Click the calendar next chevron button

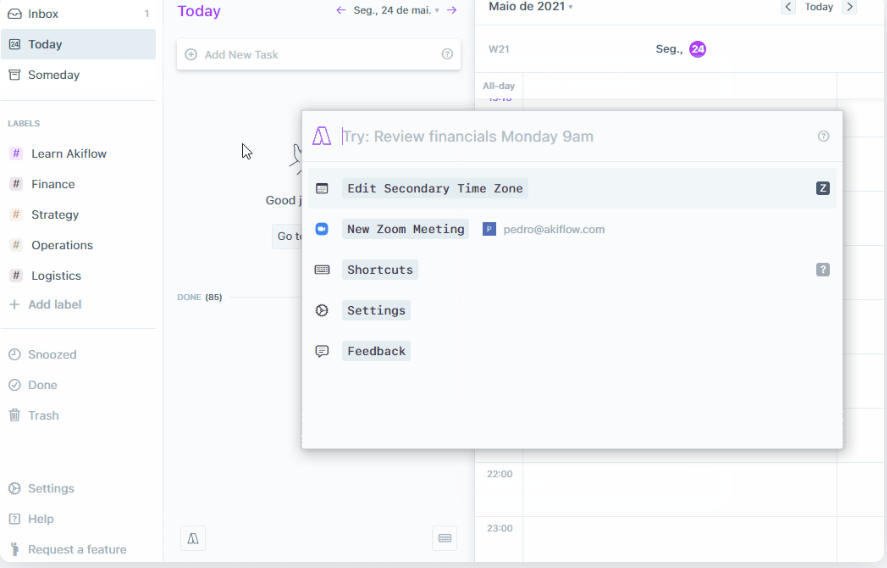click(x=850, y=7)
